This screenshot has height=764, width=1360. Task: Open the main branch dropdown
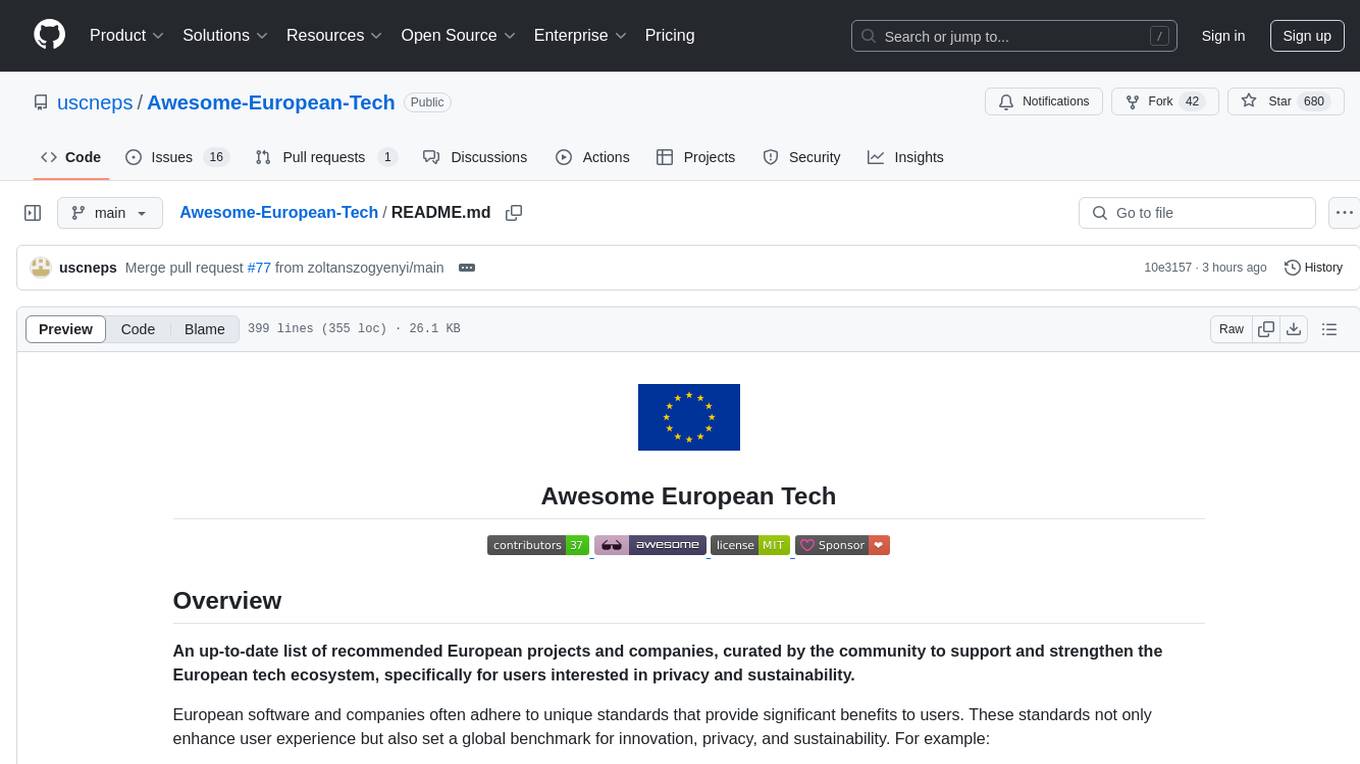click(x=109, y=213)
